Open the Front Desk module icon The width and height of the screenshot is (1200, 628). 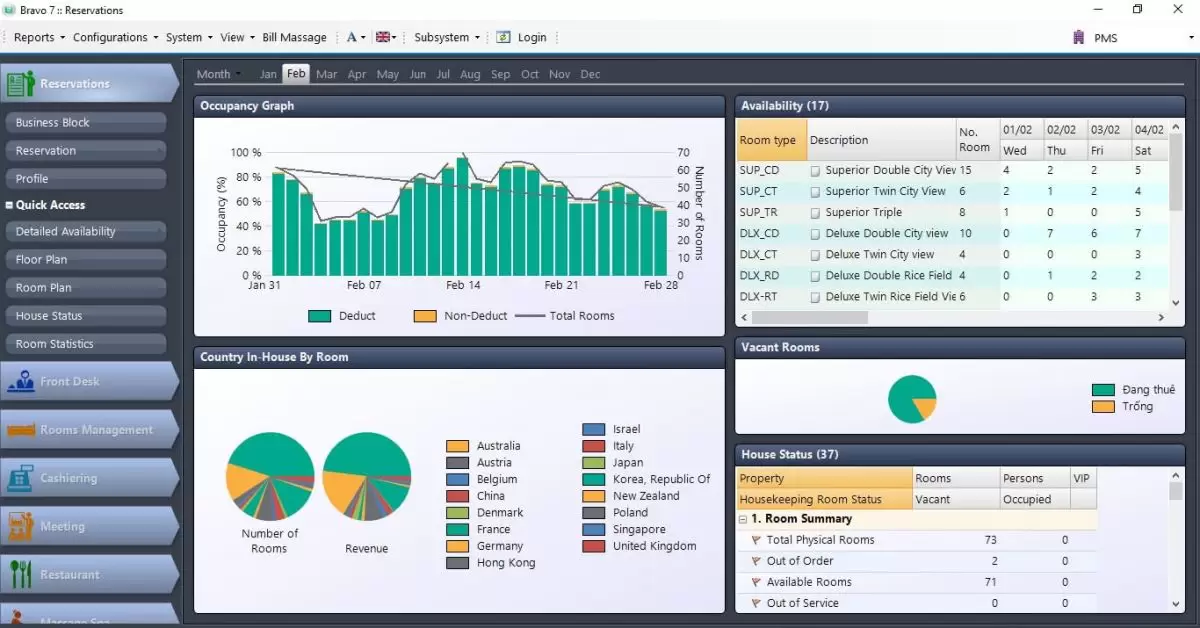21,381
